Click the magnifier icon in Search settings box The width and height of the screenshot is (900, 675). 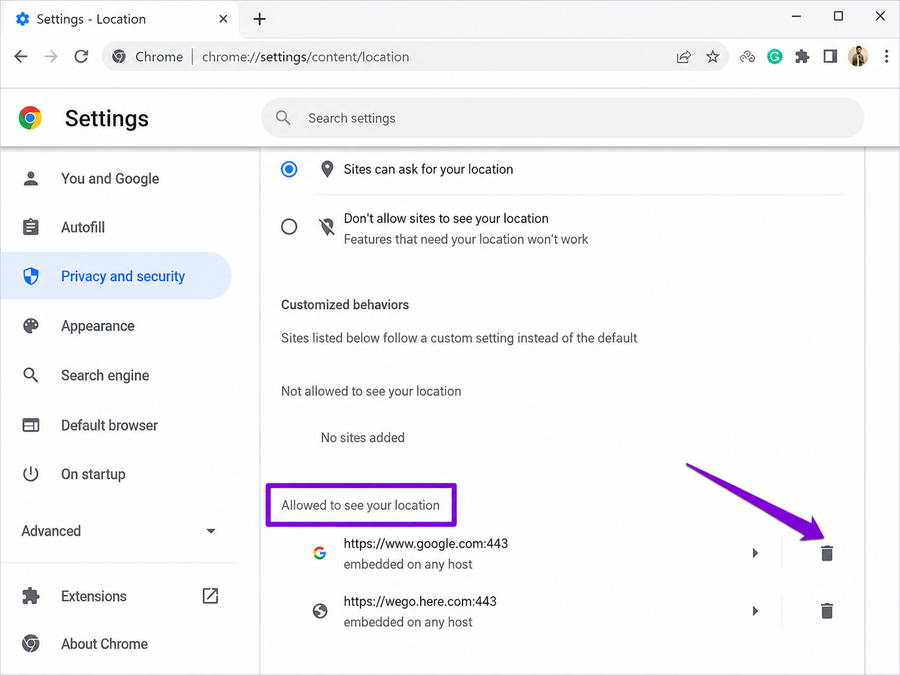pos(283,118)
